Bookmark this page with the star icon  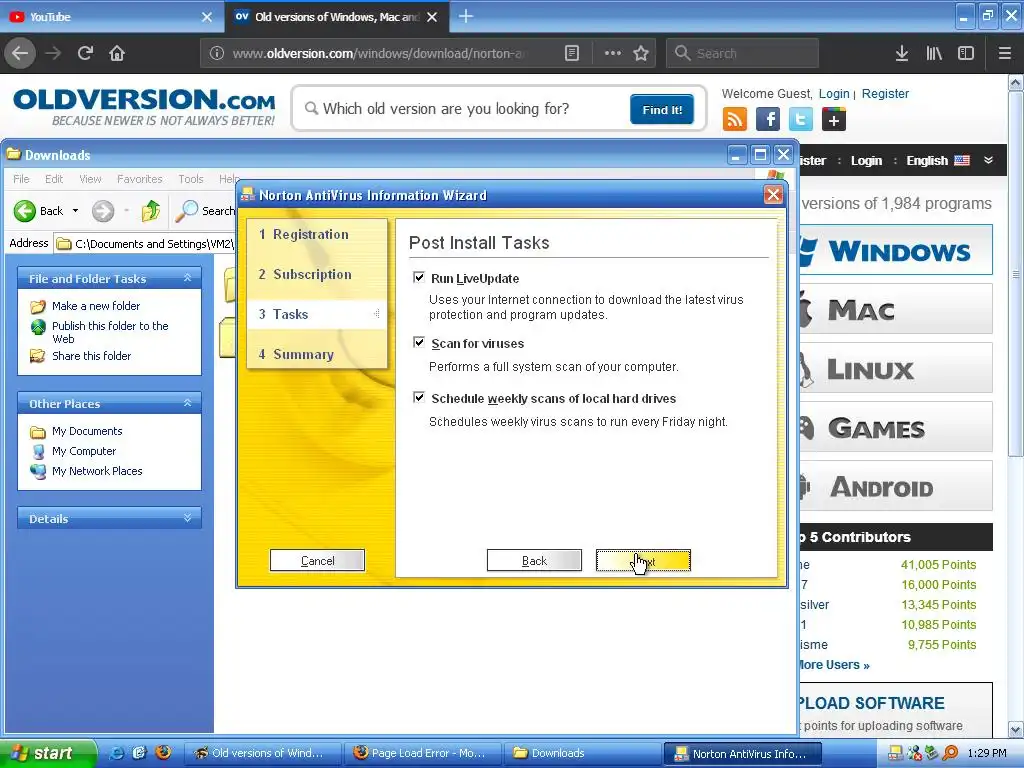[641, 53]
